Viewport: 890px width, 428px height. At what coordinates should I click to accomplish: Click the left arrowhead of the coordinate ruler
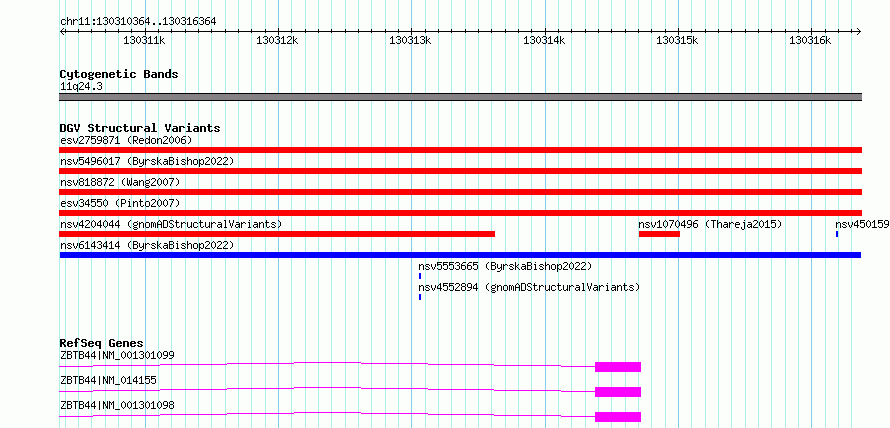pyautogui.click(x=63, y=31)
